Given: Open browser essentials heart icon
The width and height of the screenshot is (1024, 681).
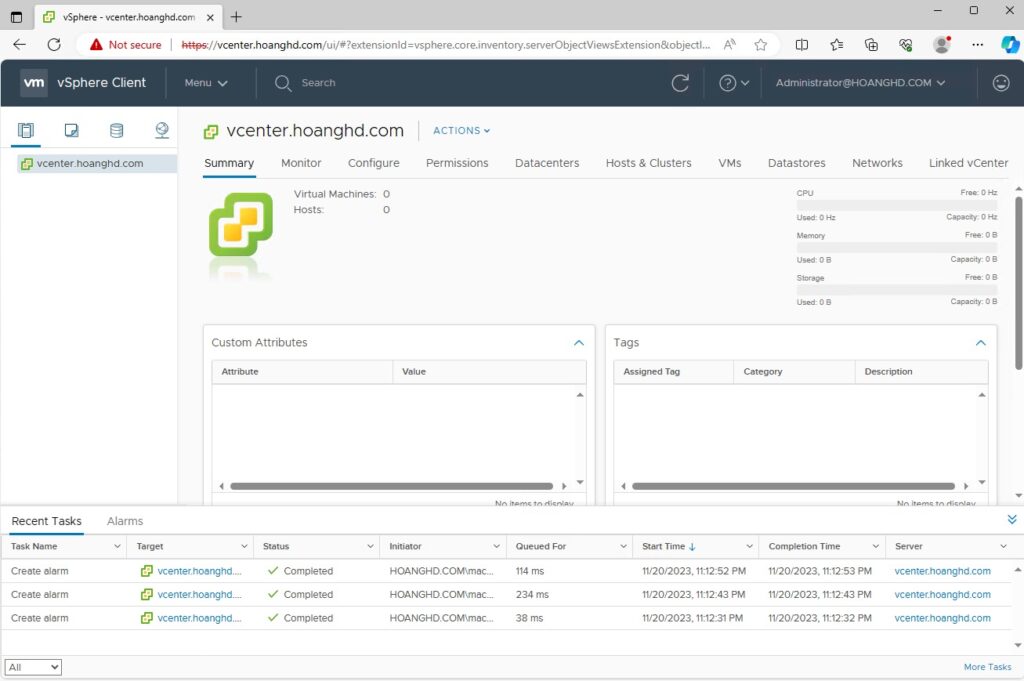Looking at the screenshot, I should tap(906, 44).
